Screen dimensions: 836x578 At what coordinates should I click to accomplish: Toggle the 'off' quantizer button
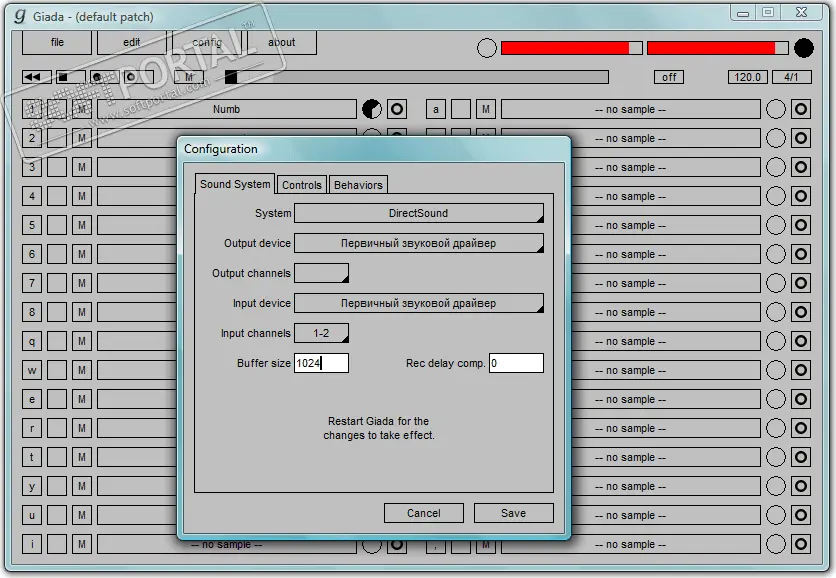(669, 77)
